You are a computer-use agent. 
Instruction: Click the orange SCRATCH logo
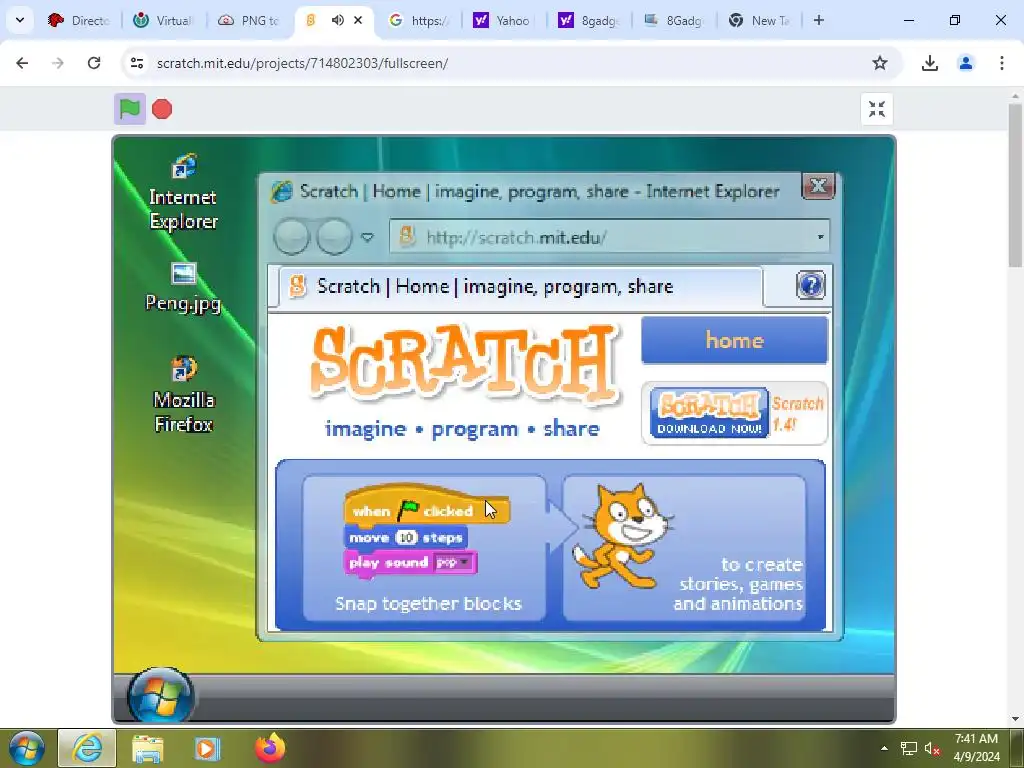click(x=464, y=362)
